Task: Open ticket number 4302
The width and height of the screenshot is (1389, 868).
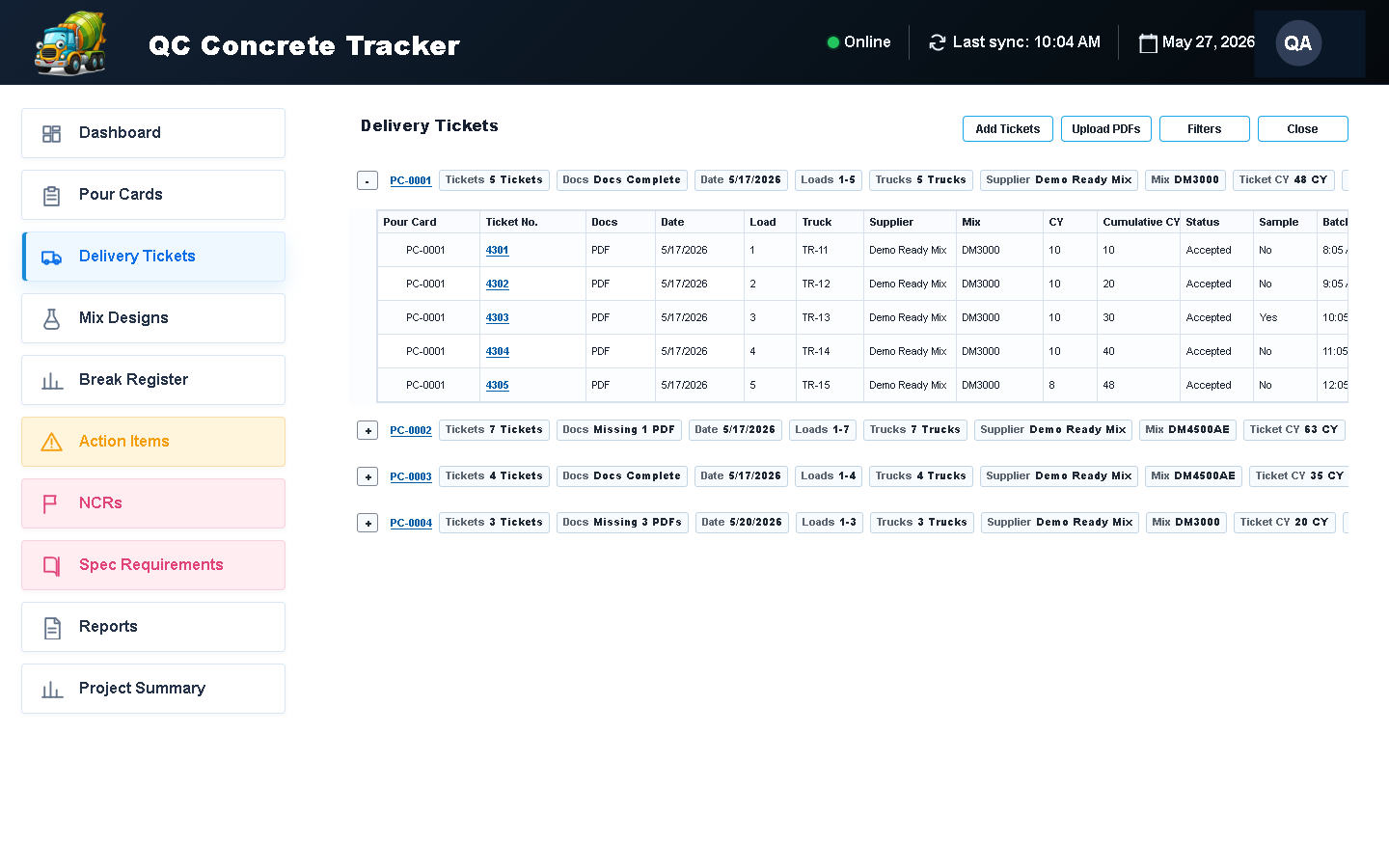Action: (498, 284)
